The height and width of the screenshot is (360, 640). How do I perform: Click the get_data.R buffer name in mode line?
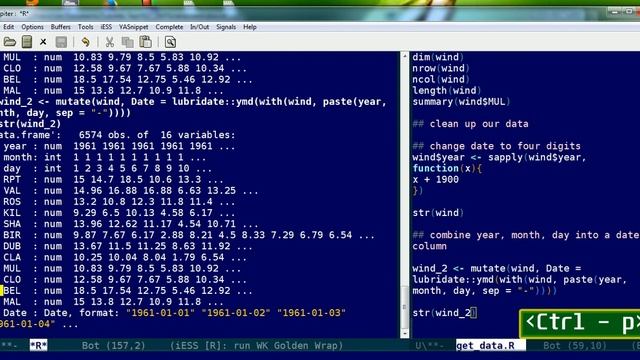[x=485, y=345]
